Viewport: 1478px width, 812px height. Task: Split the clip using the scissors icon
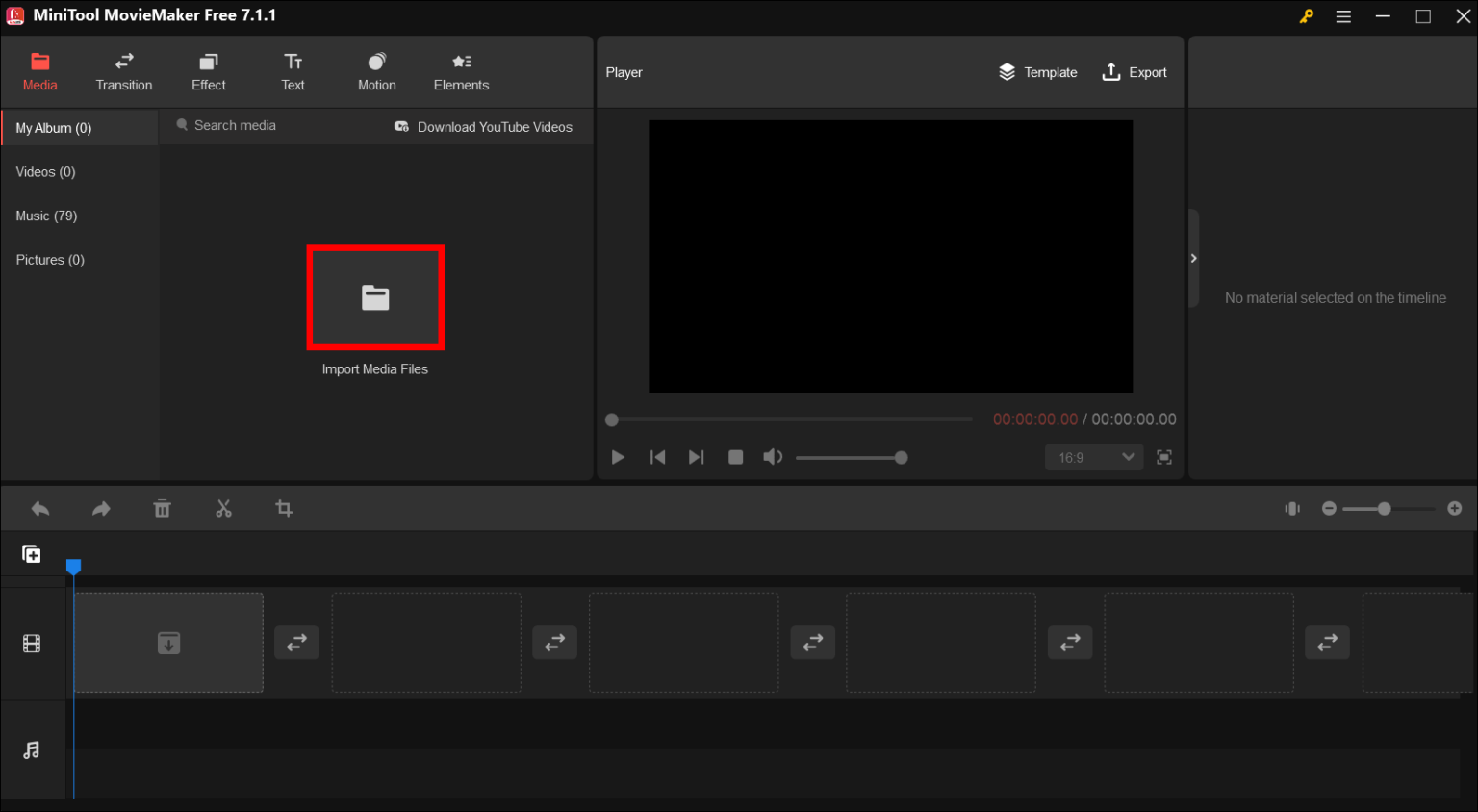tap(223, 508)
